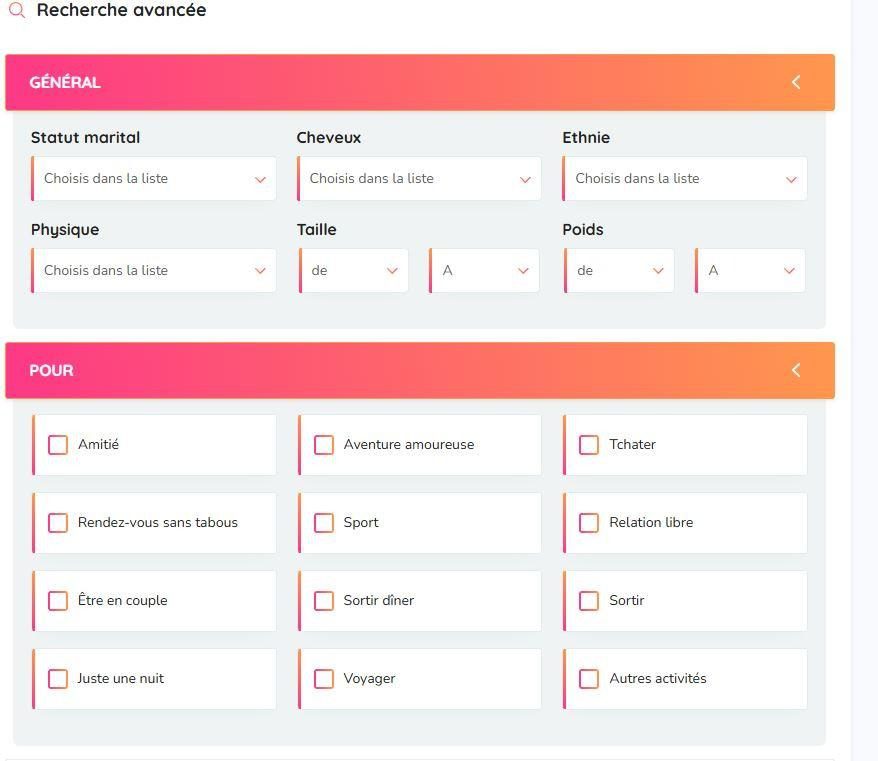Enable the Aventure amoureuse option
The image size is (878, 761).
coord(324,445)
